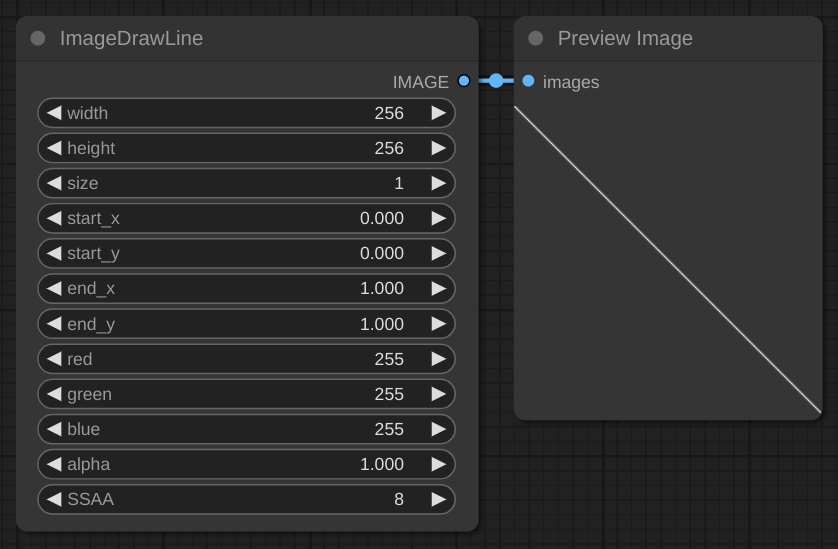Viewport: 838px width, 549px height.
Task: Increment start_y with its right arrow
Action: coord(438,253)
